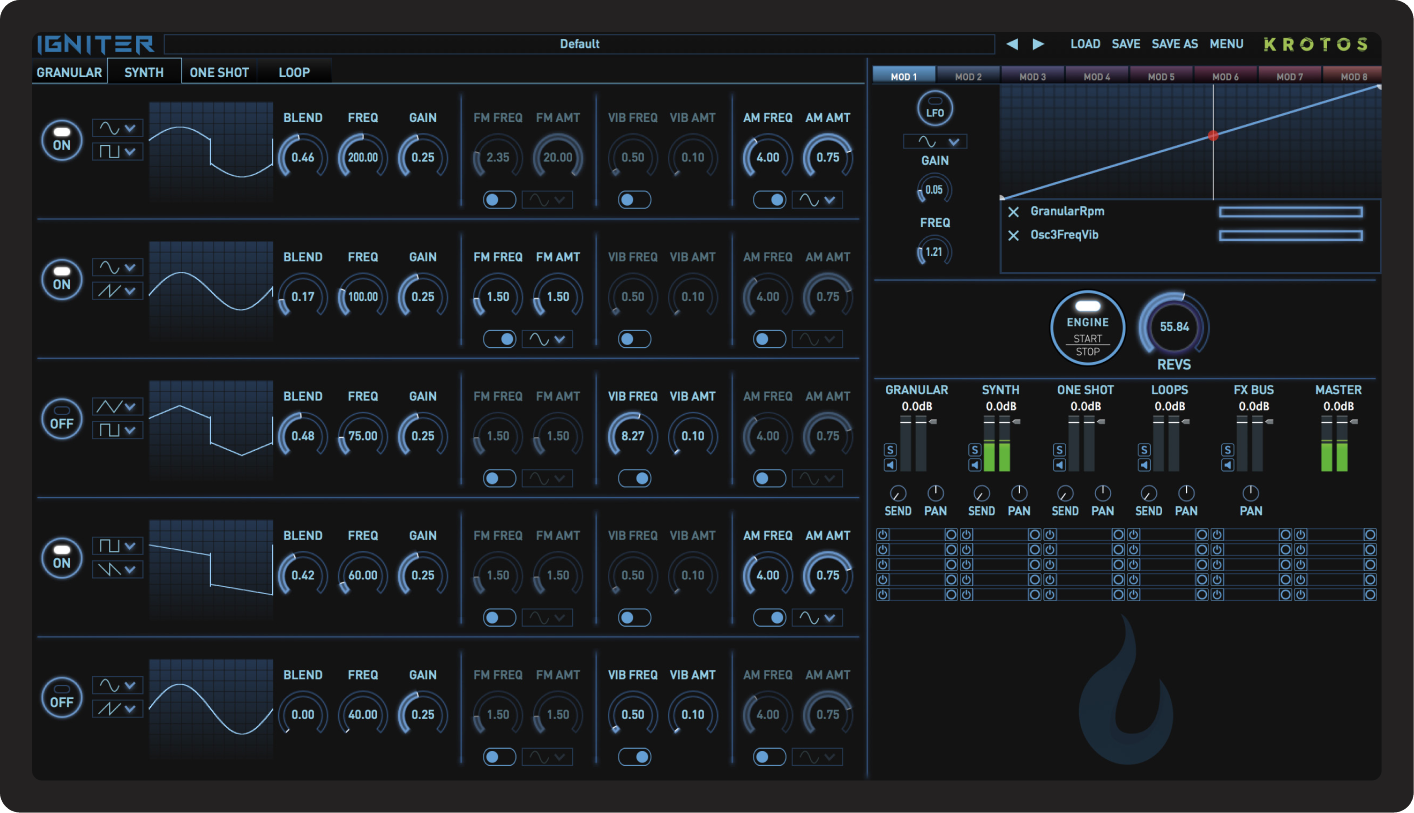Image resolution: width=1414 pixels, height=813 pixels.
Task: Mute the ONE SHOT mixer channel
Action: click(x=1059, y=465)
